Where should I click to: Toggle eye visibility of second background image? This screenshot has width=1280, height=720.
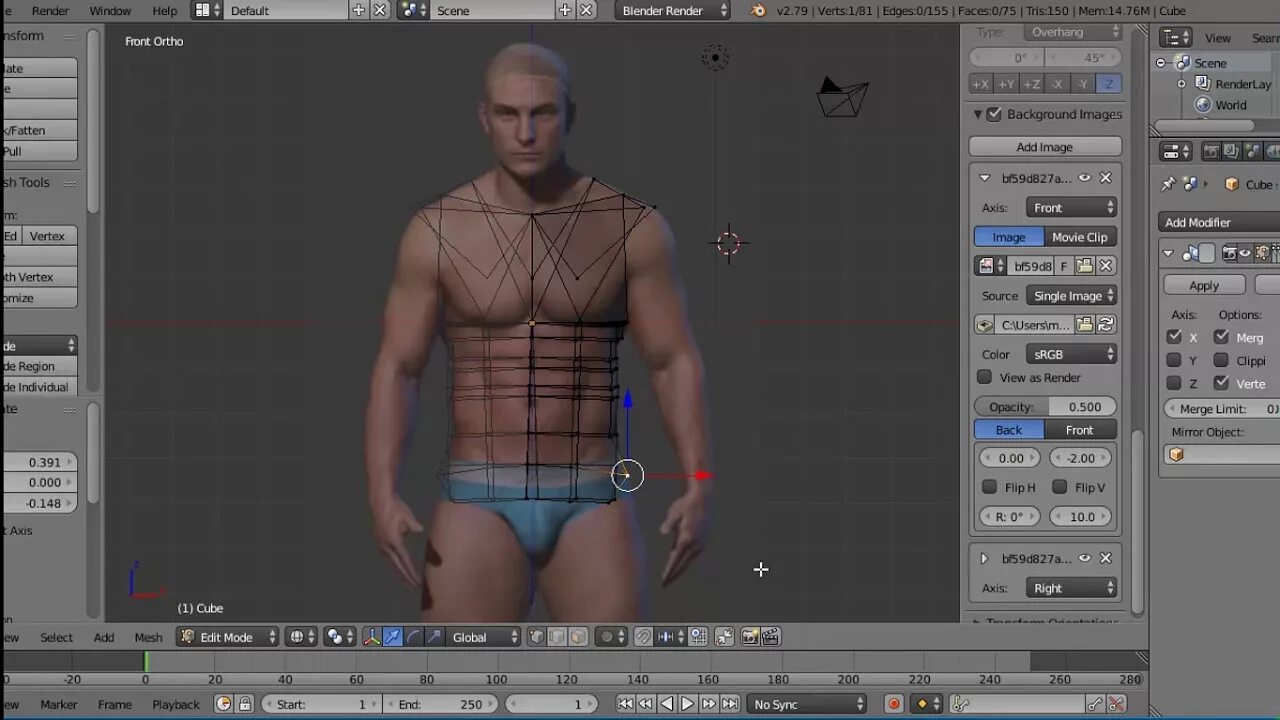click(1084, 558)
